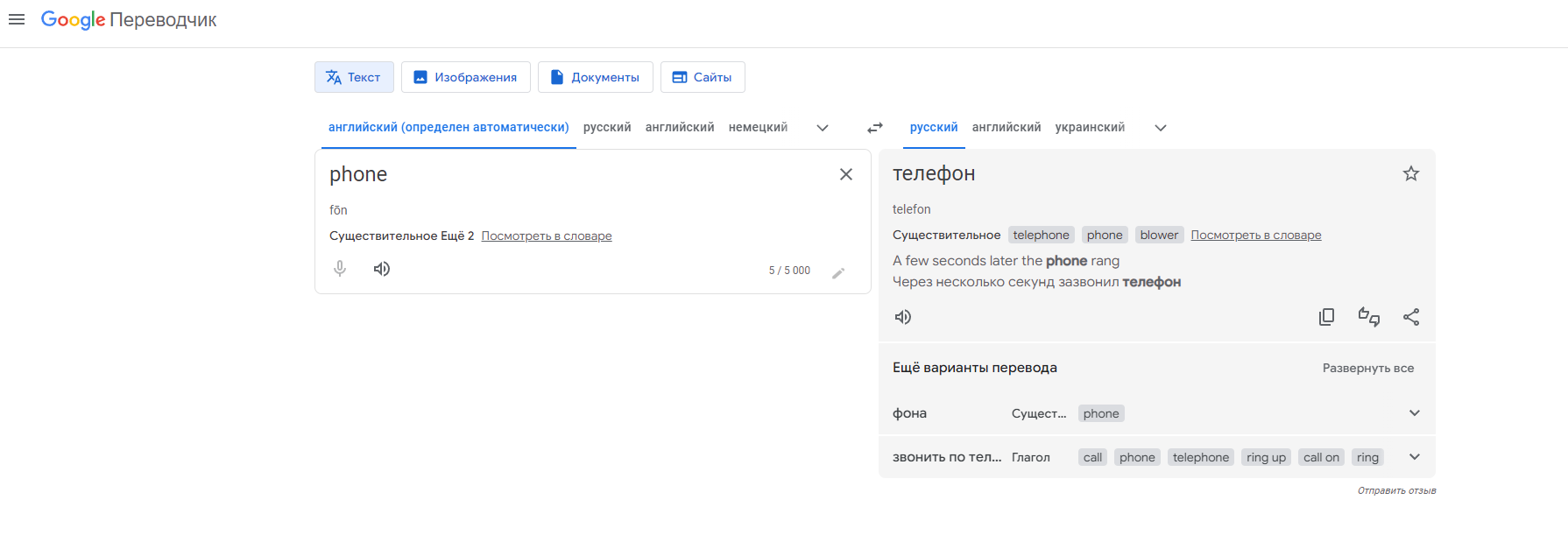
Task: Select английский as source language
Action: (680, 128)
